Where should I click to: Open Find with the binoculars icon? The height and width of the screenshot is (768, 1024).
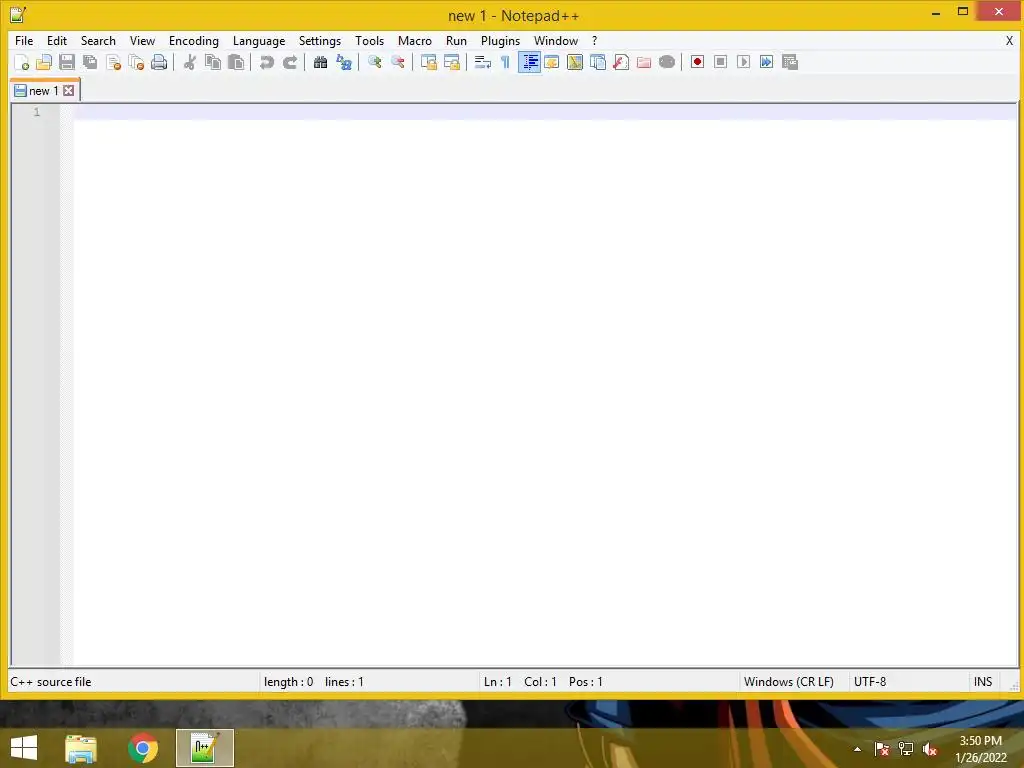click(x=320, y=62)
